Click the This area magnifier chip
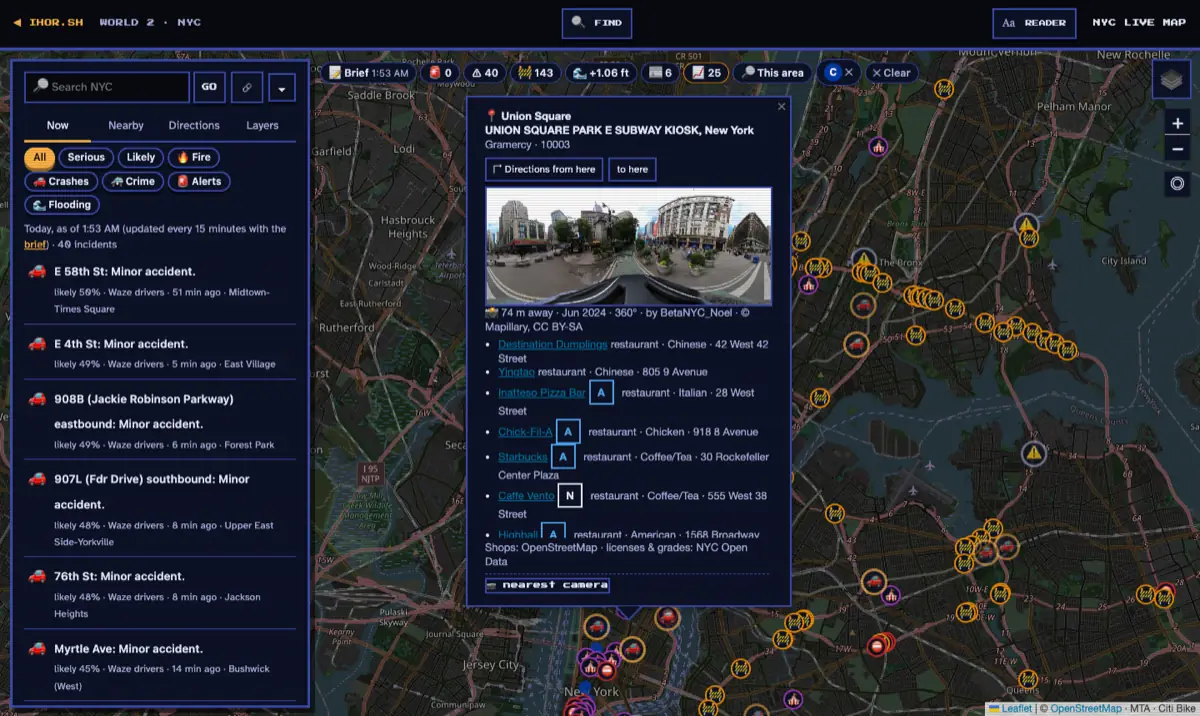 [772, 73]
